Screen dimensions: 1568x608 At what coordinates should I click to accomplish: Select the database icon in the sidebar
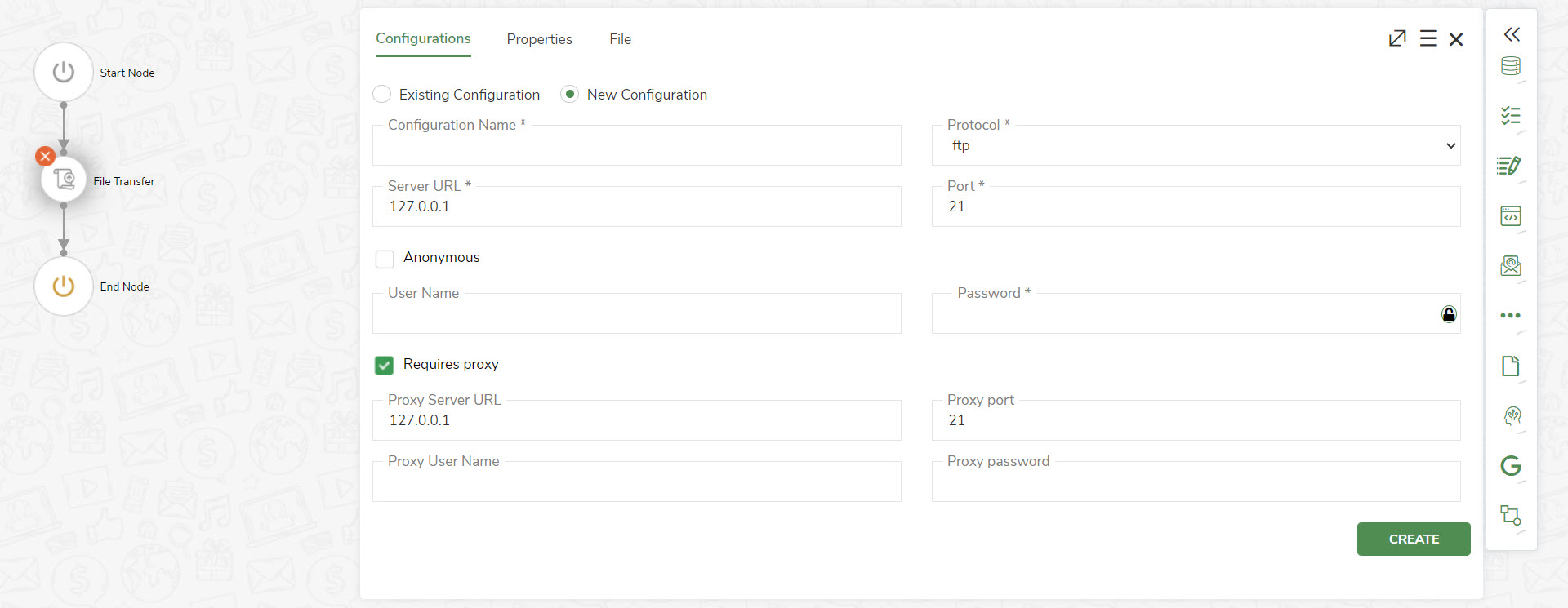point(1512,68)
